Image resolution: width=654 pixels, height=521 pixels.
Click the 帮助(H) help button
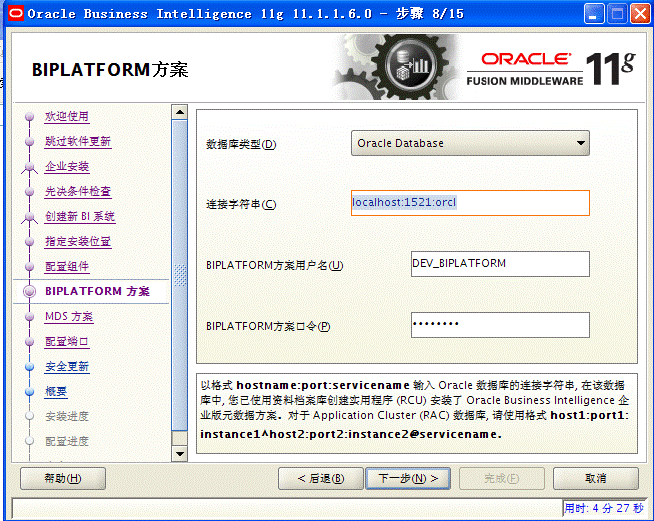pos(63,478)
